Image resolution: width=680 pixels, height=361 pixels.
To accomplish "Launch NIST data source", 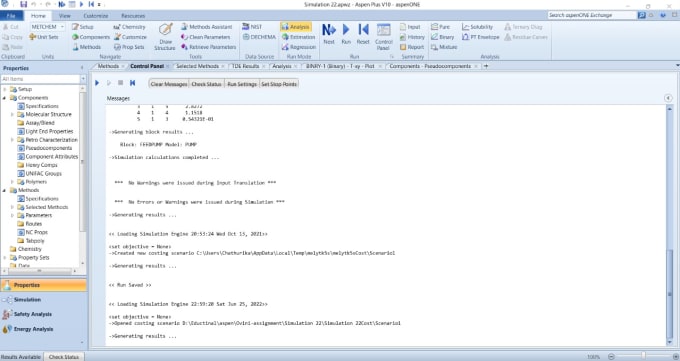I will 252,26.
